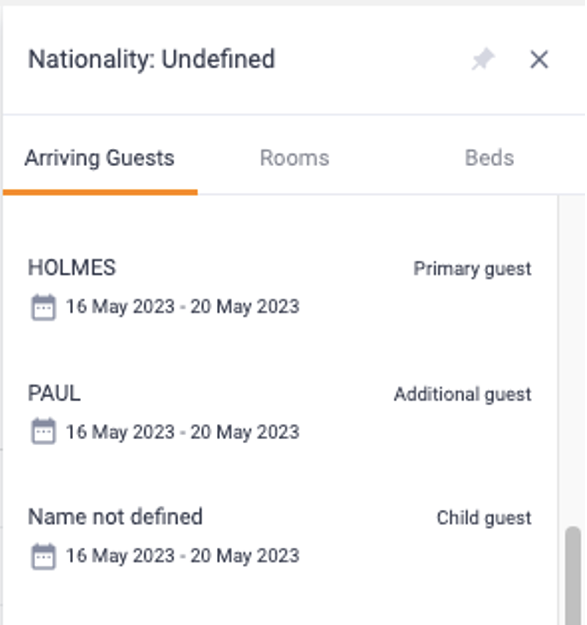This screenshot has width=587, height=625.
Task: Click the Primary guest label
Action: coord(472,269)
